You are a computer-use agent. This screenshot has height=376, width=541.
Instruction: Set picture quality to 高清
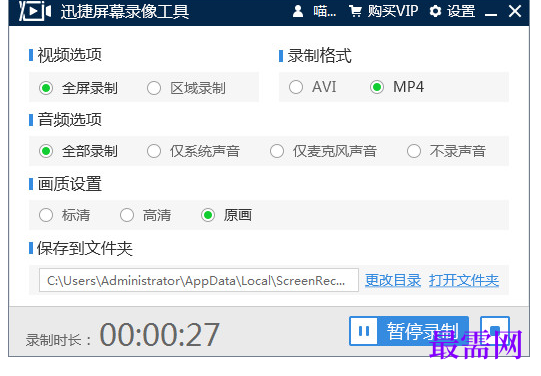click(x=146, y=215)
